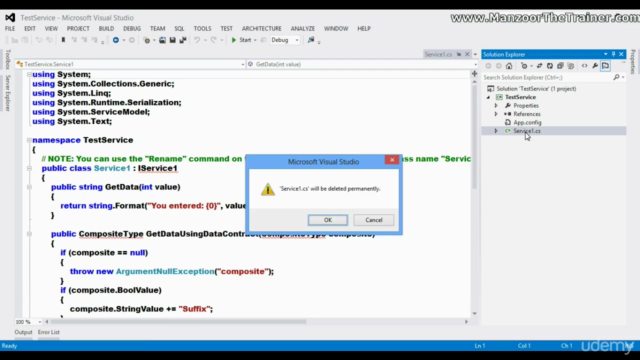Open the DEBUG menu
This screenshot has width=640, height=360.
pos(132,29)
